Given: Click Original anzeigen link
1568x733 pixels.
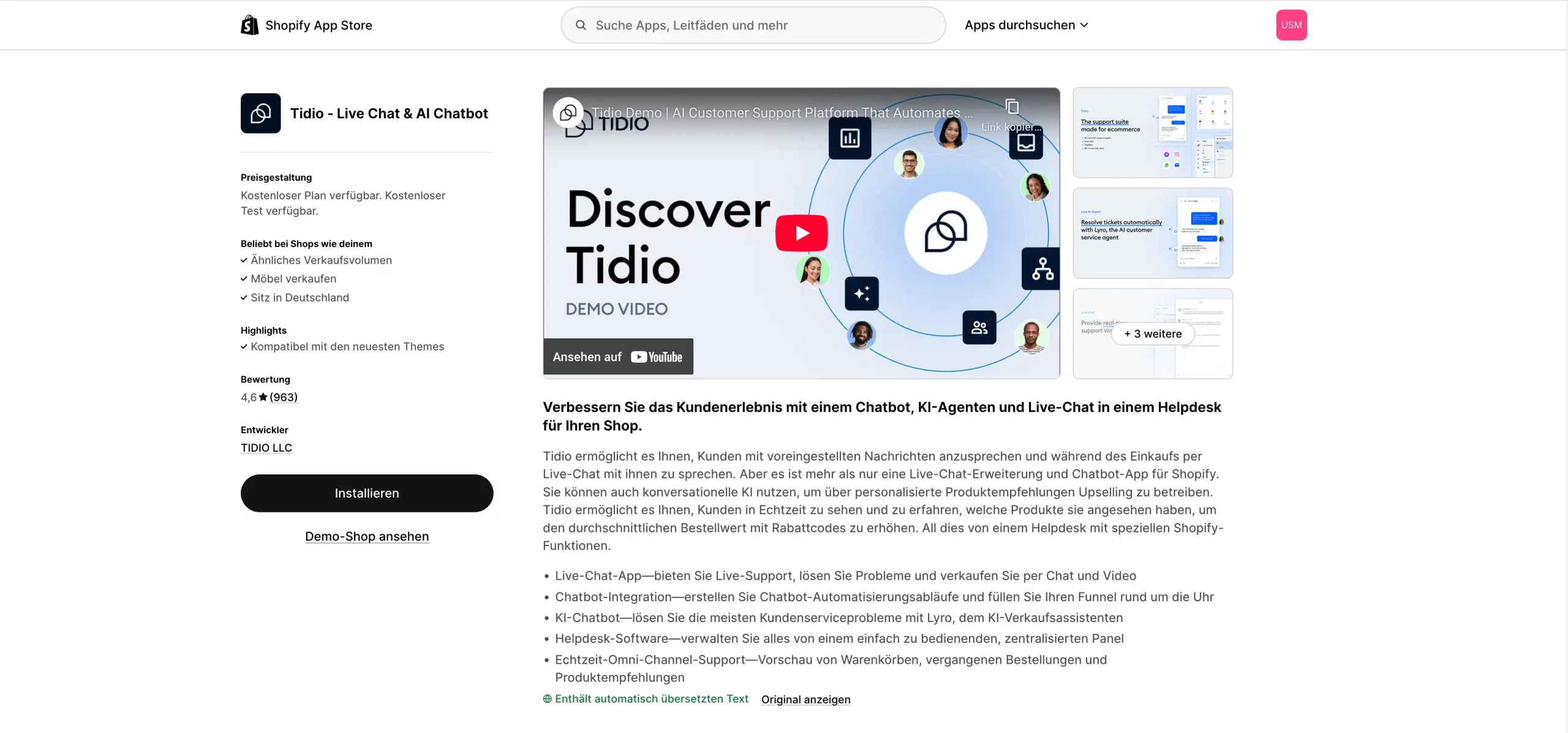Looking at the screenshot, I should (x=805, y=699).
